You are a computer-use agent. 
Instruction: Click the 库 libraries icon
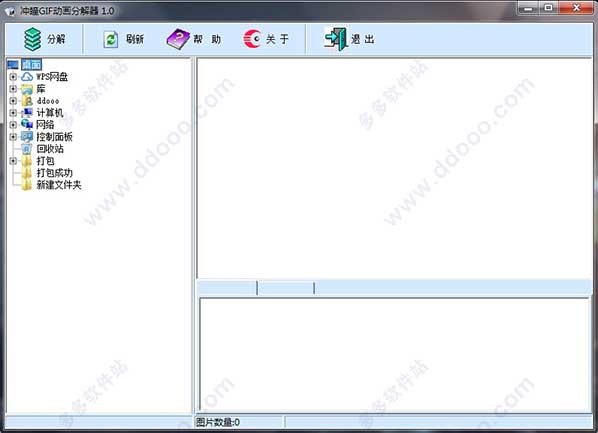[27, 89]
